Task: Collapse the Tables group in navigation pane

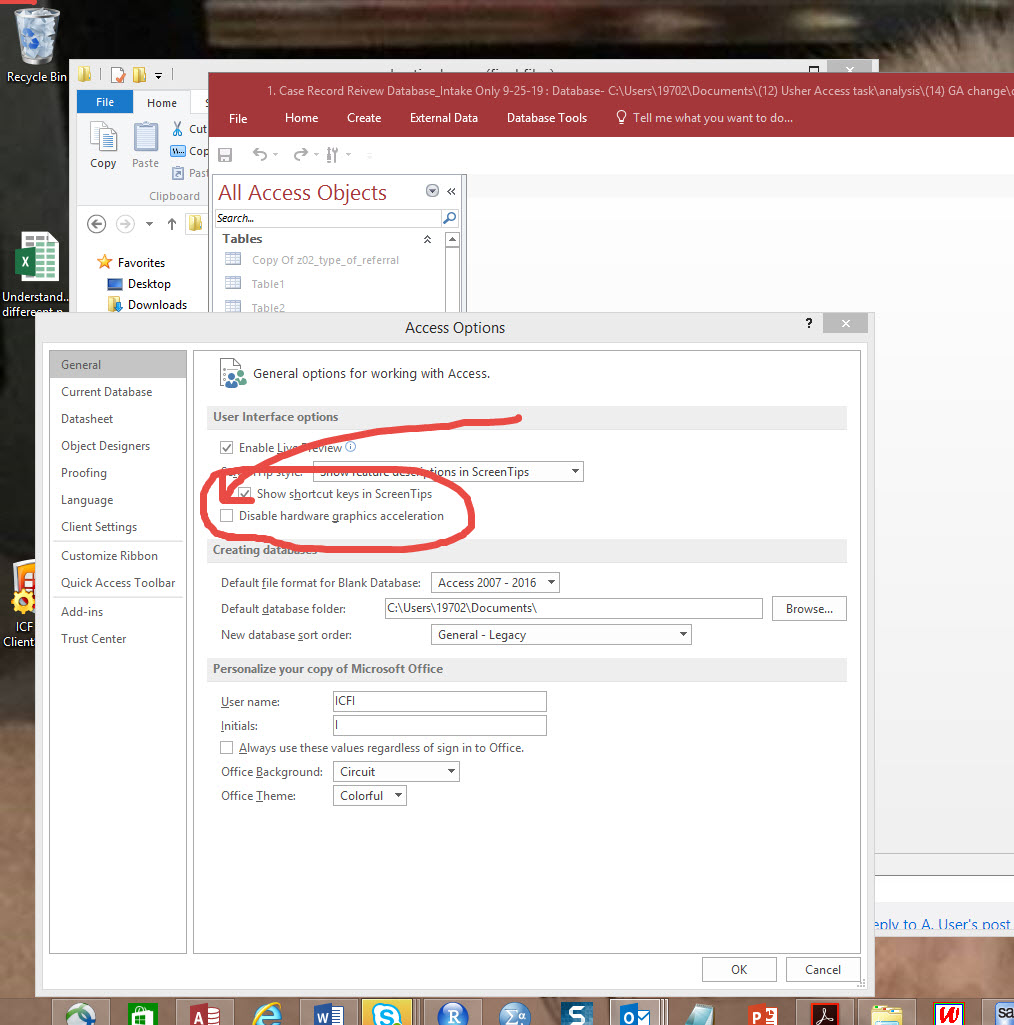Action: [428, 239]
